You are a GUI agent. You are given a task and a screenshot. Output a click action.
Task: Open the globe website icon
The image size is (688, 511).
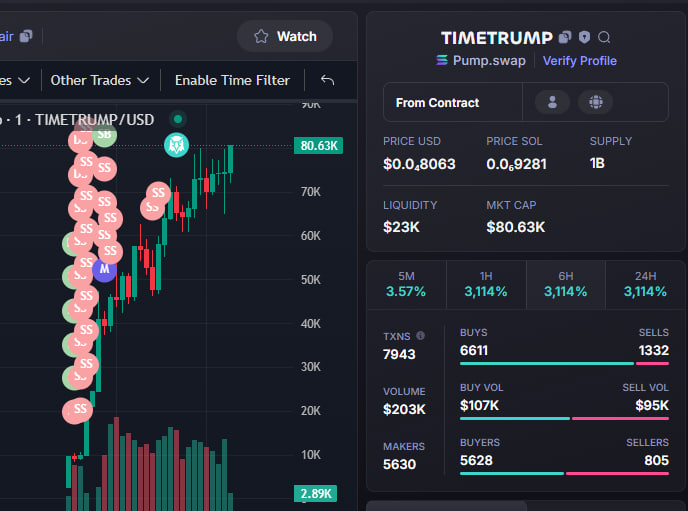point(595,102)
